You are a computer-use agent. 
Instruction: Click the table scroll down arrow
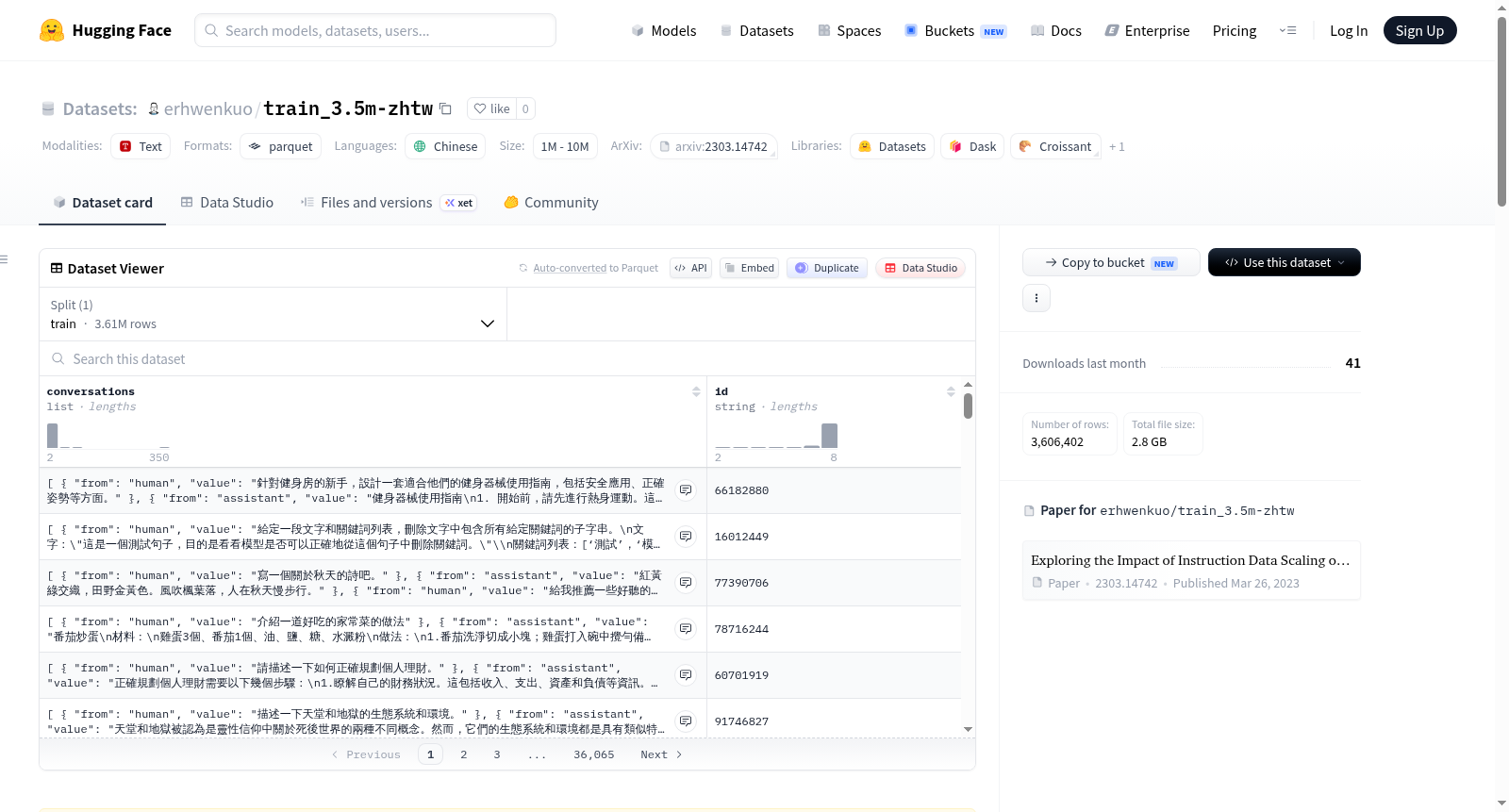click(968, 730)
